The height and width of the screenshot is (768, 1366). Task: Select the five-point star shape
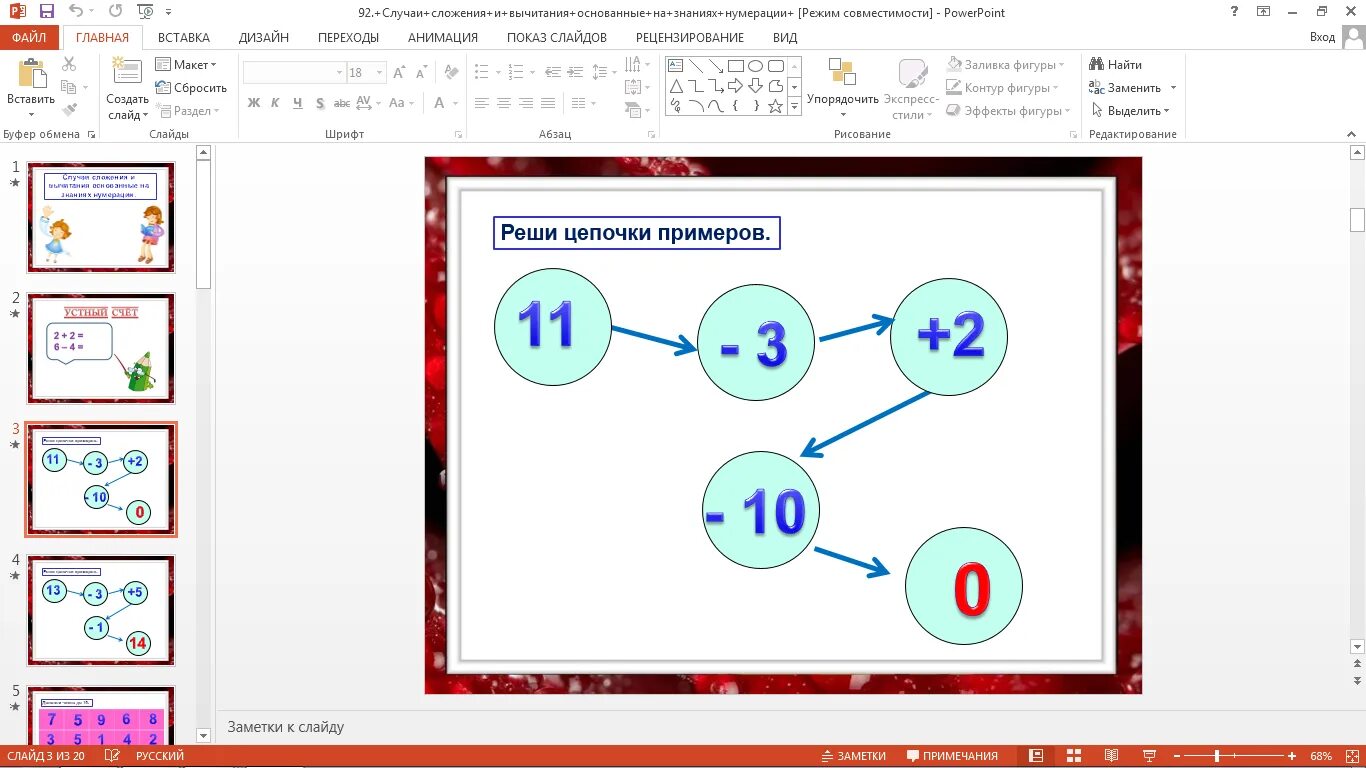click(x=775, y=106)
